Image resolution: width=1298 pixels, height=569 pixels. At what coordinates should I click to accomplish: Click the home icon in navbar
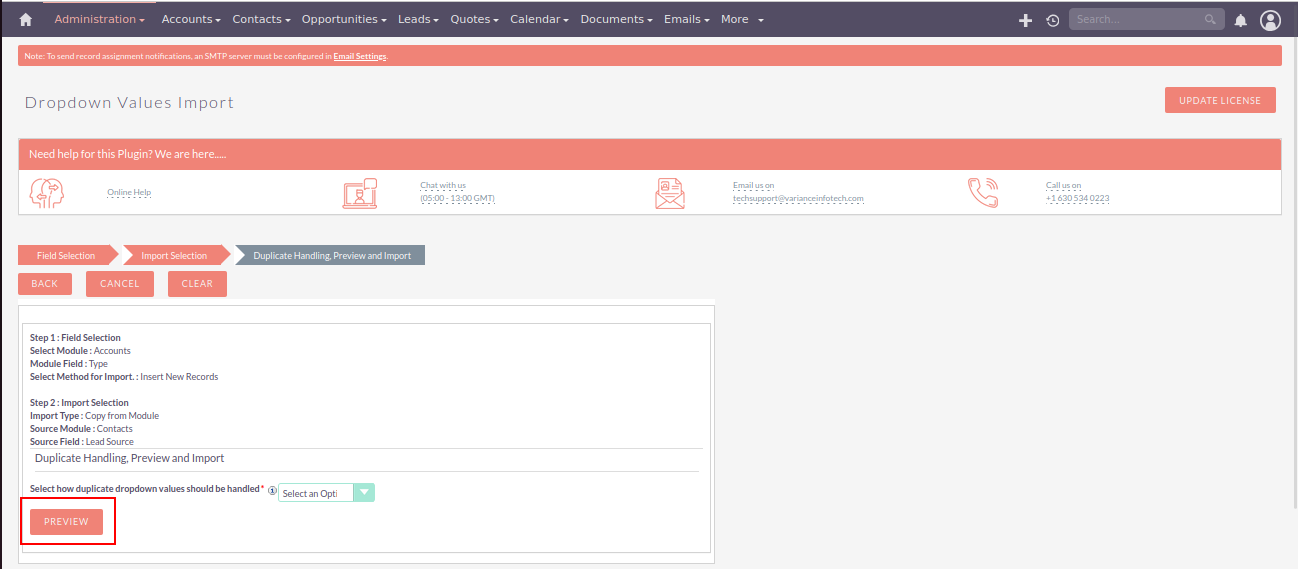pyautogui.click(x=26, y=19)
